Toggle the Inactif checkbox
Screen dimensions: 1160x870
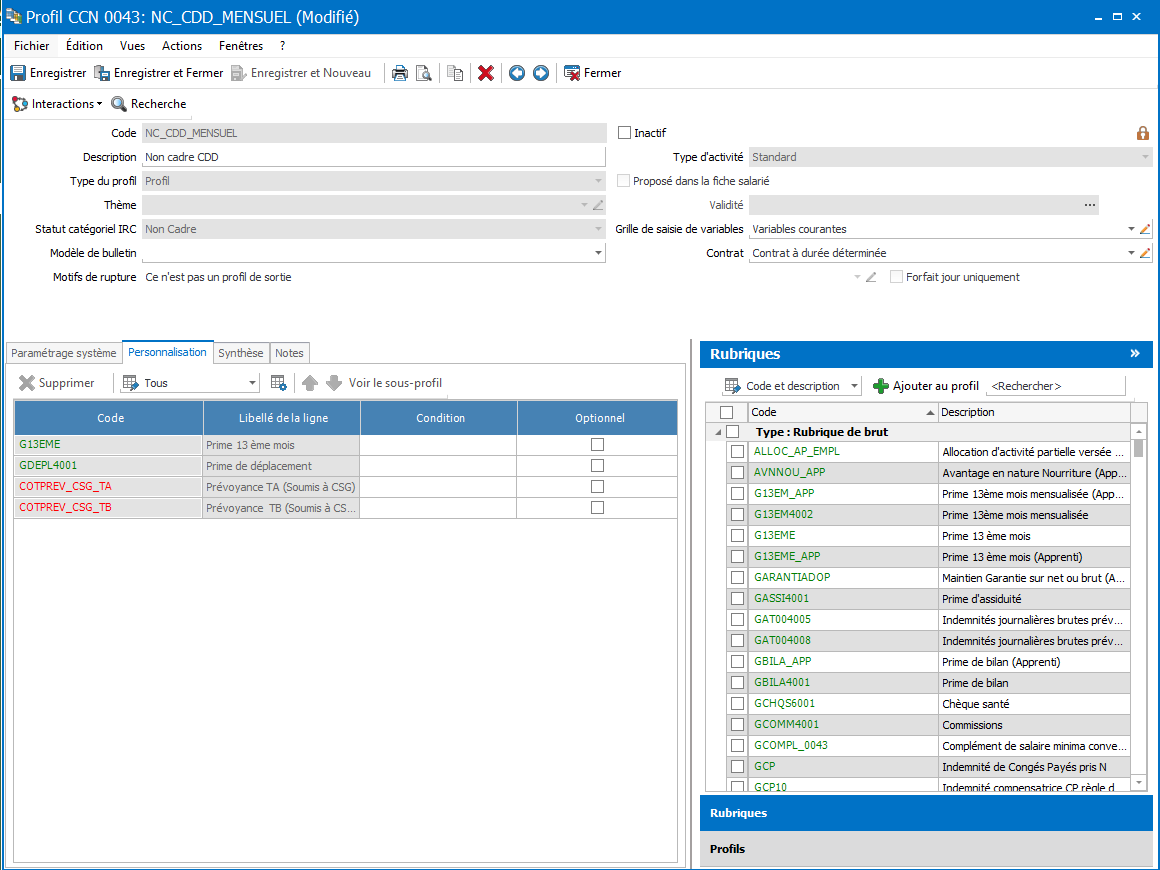tap(624, 133)
